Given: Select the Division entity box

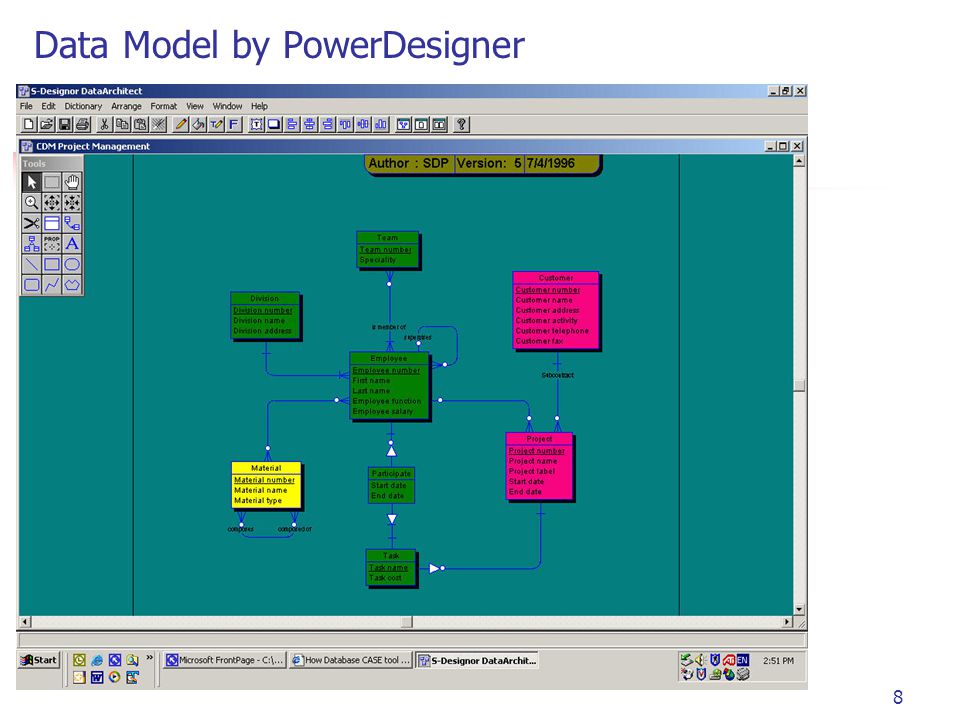Looking at the screenshot, I should pos(265,316).
